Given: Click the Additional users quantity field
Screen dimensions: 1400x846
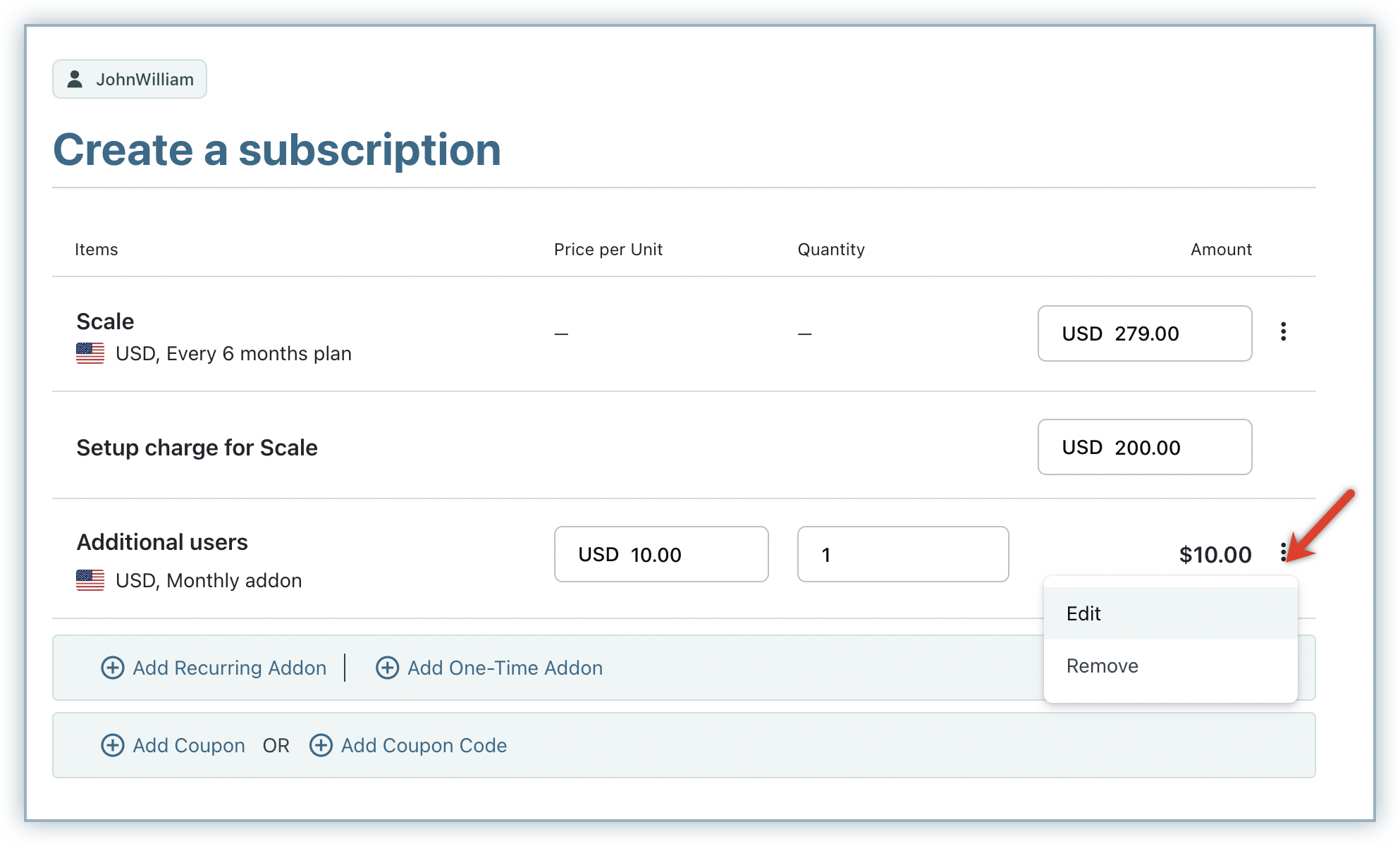Looking at the screenshot, I should click(902, 555).
